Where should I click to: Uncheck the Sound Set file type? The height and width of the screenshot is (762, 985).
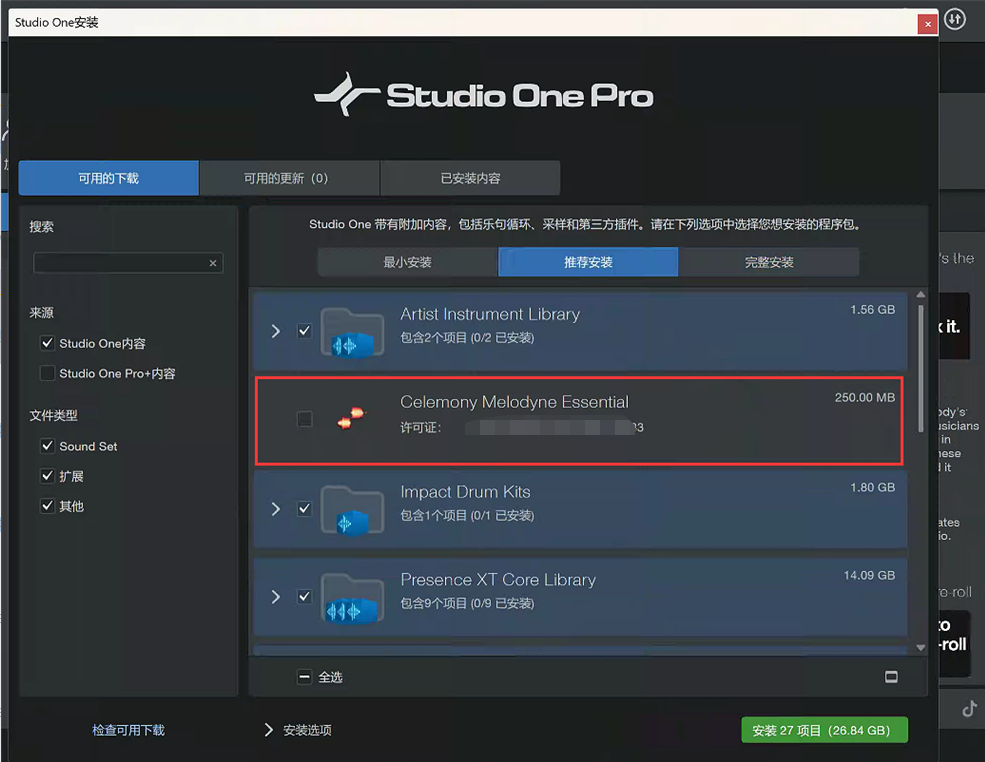coord(47,446)
